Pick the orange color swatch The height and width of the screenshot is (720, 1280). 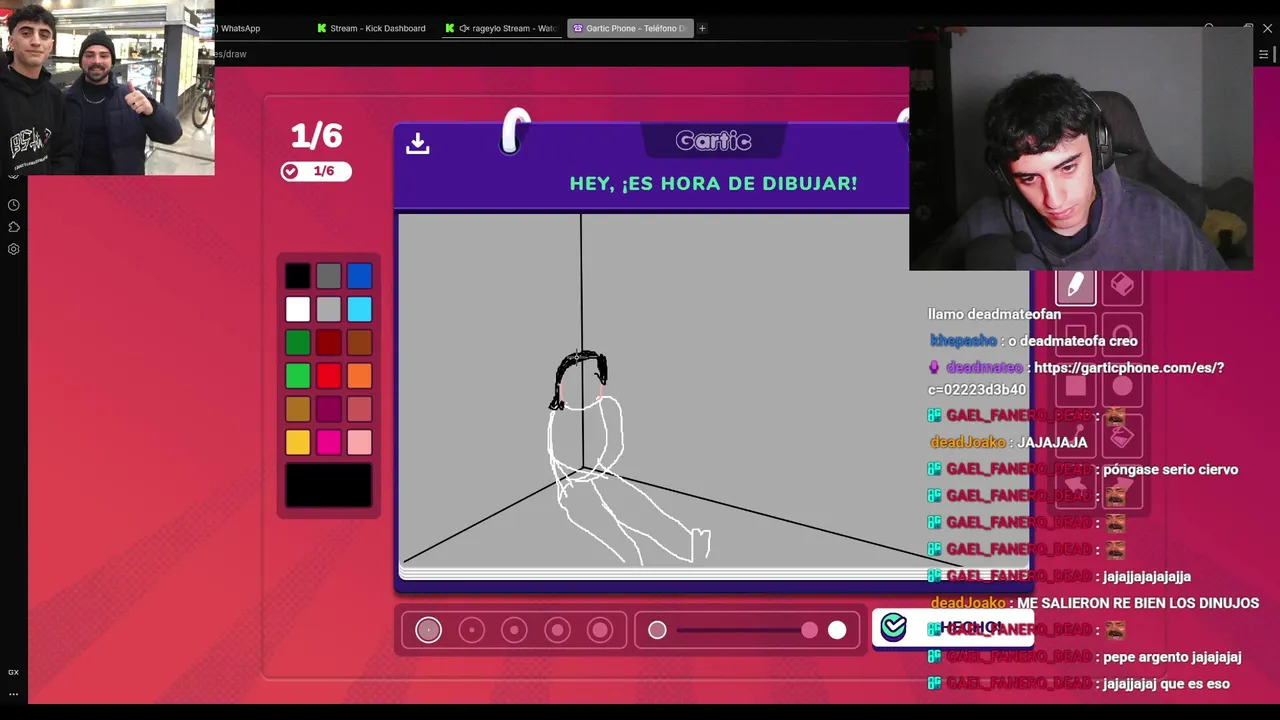point(360,376)
